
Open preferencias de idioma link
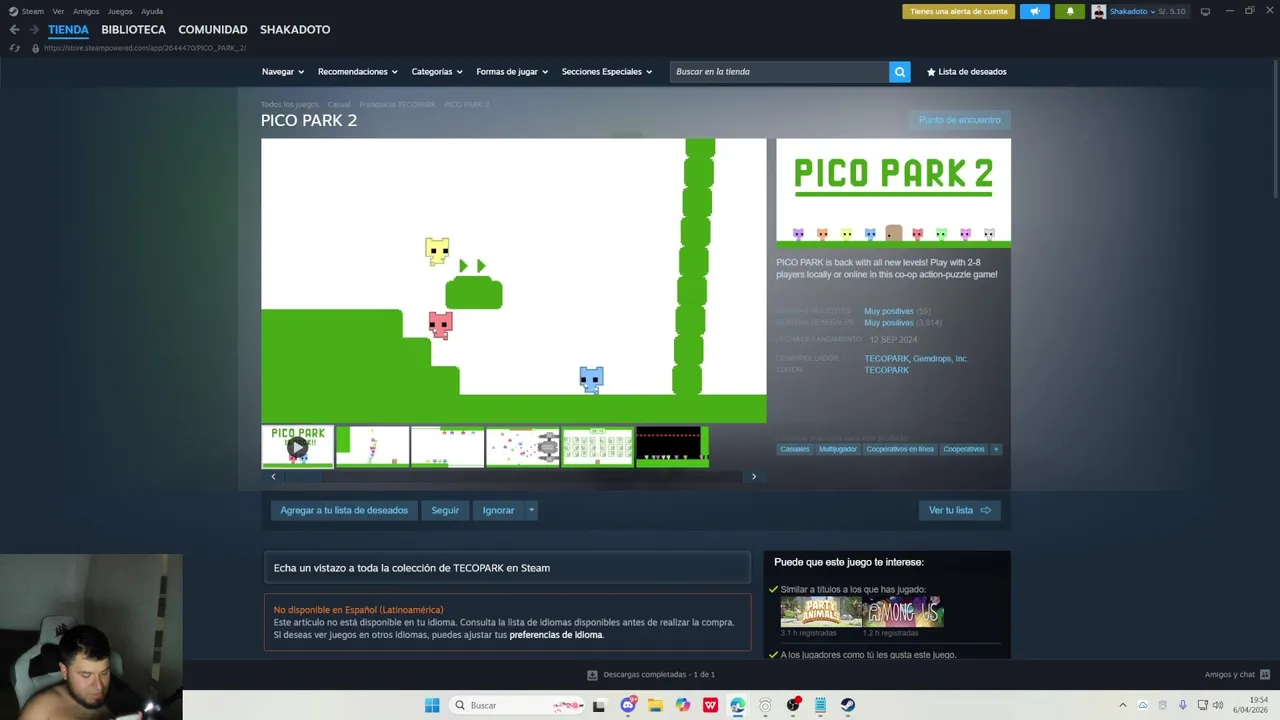(556, 635)
